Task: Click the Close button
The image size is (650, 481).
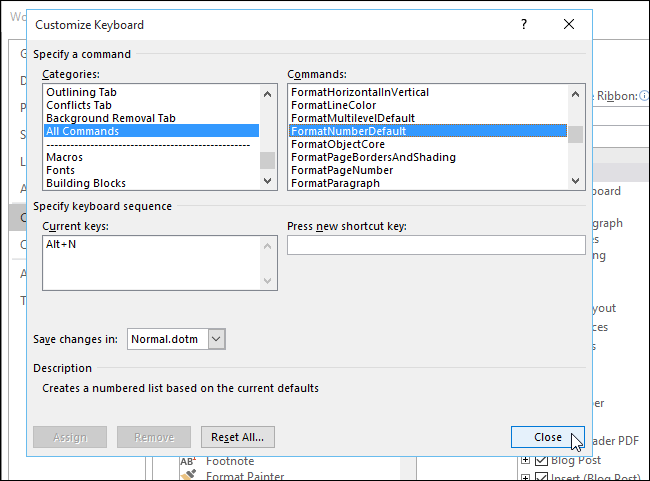Action: tap(547, 437)
